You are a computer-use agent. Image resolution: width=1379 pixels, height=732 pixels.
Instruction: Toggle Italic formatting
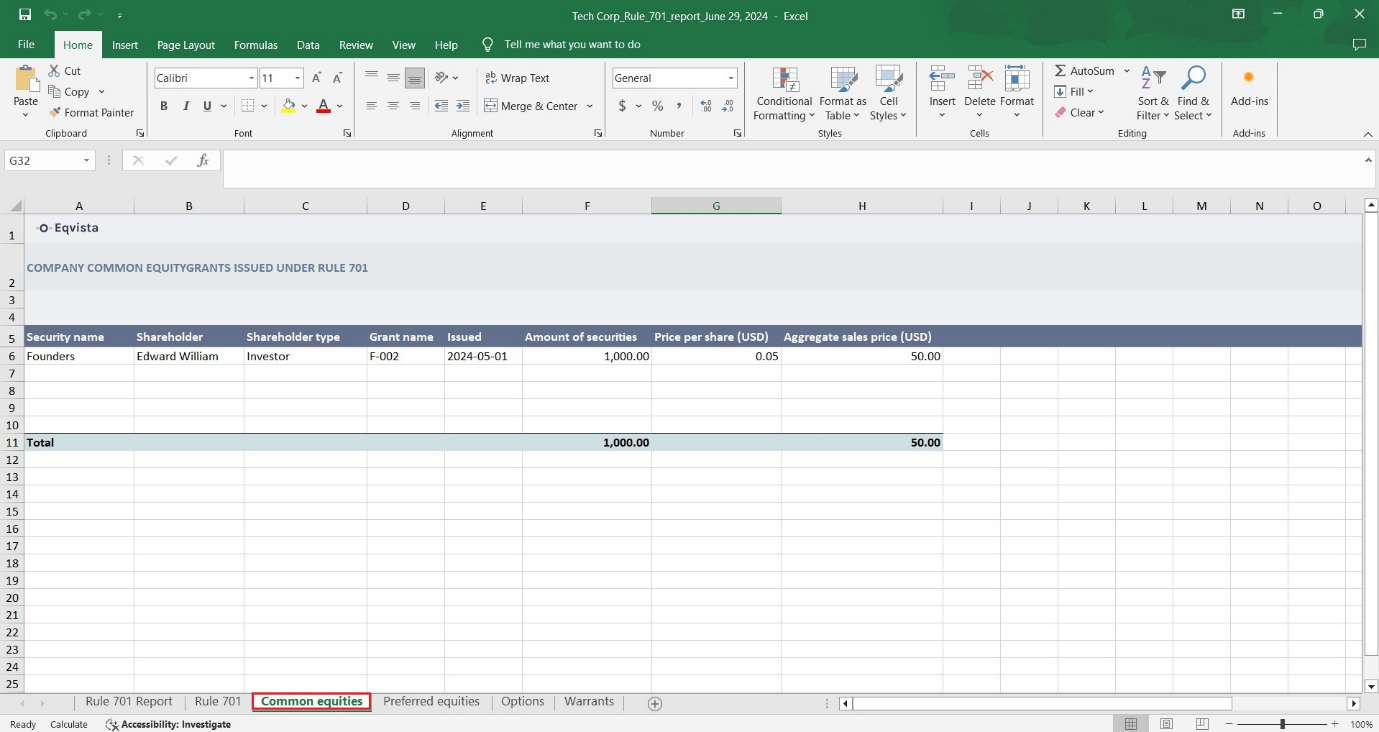[186, 106]
